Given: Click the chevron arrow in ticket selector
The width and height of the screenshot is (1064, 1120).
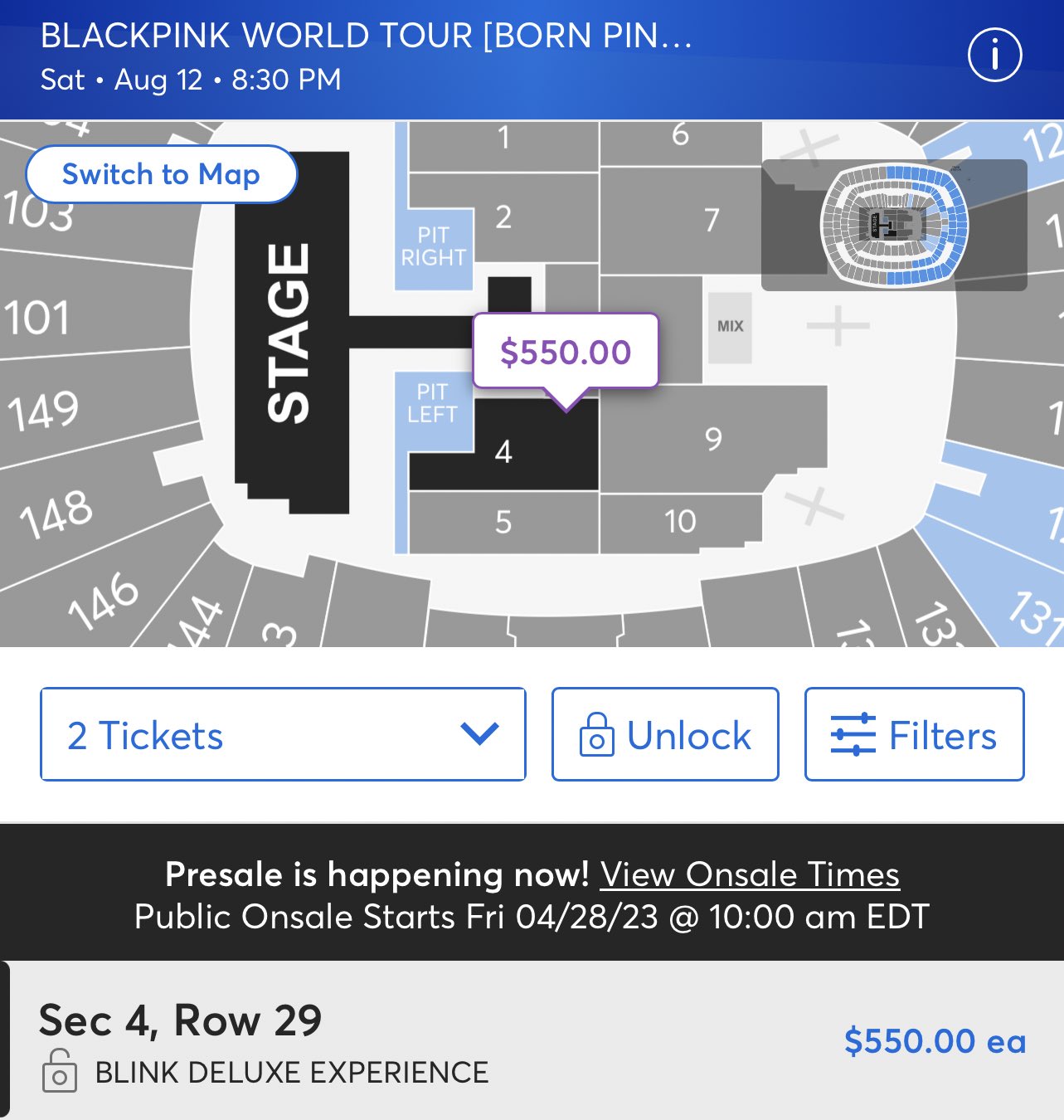Looking at the screenshot, I should pos(479,733).
